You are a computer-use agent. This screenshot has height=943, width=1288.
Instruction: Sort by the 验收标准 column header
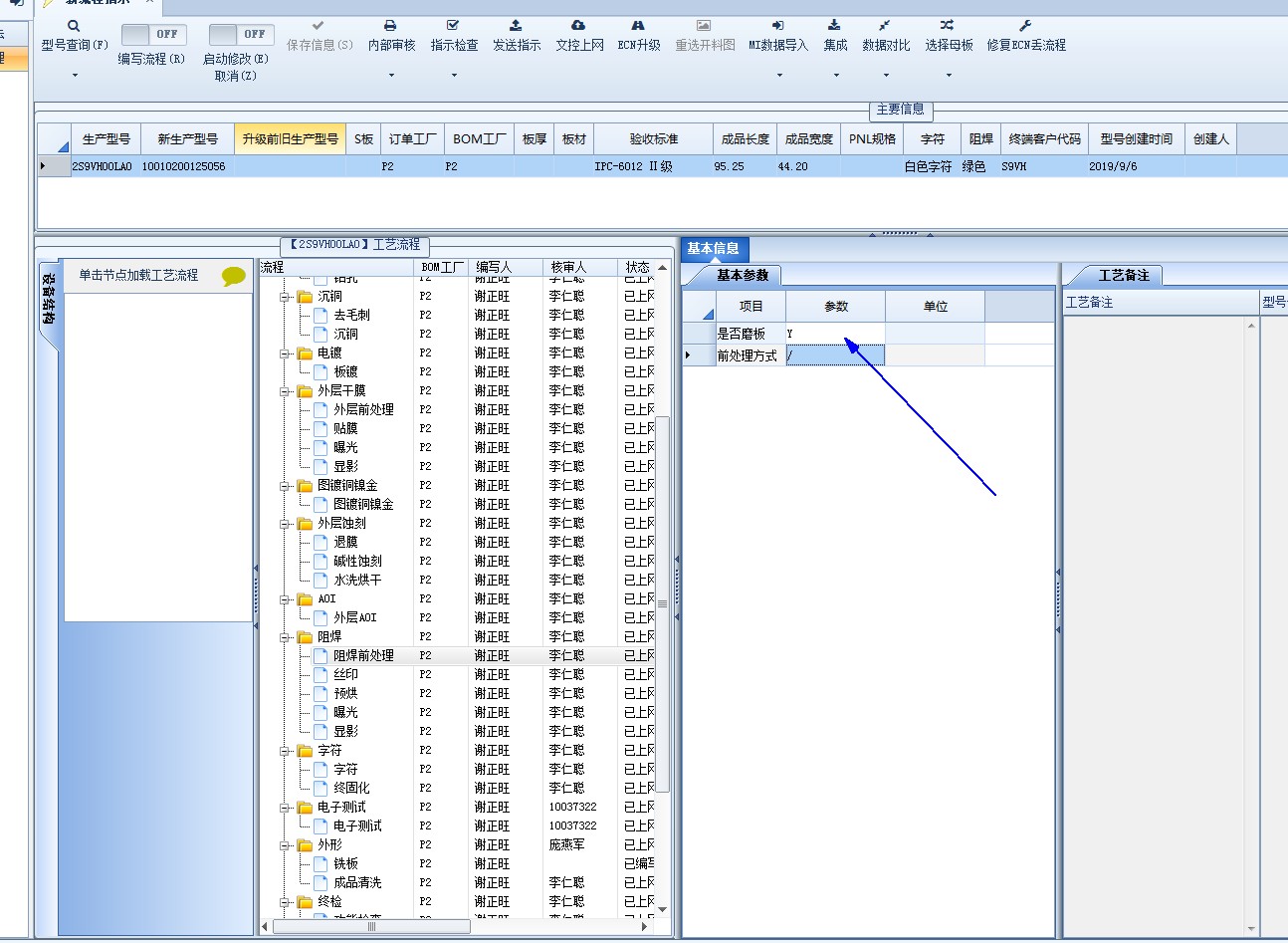(x=654, y=139)
